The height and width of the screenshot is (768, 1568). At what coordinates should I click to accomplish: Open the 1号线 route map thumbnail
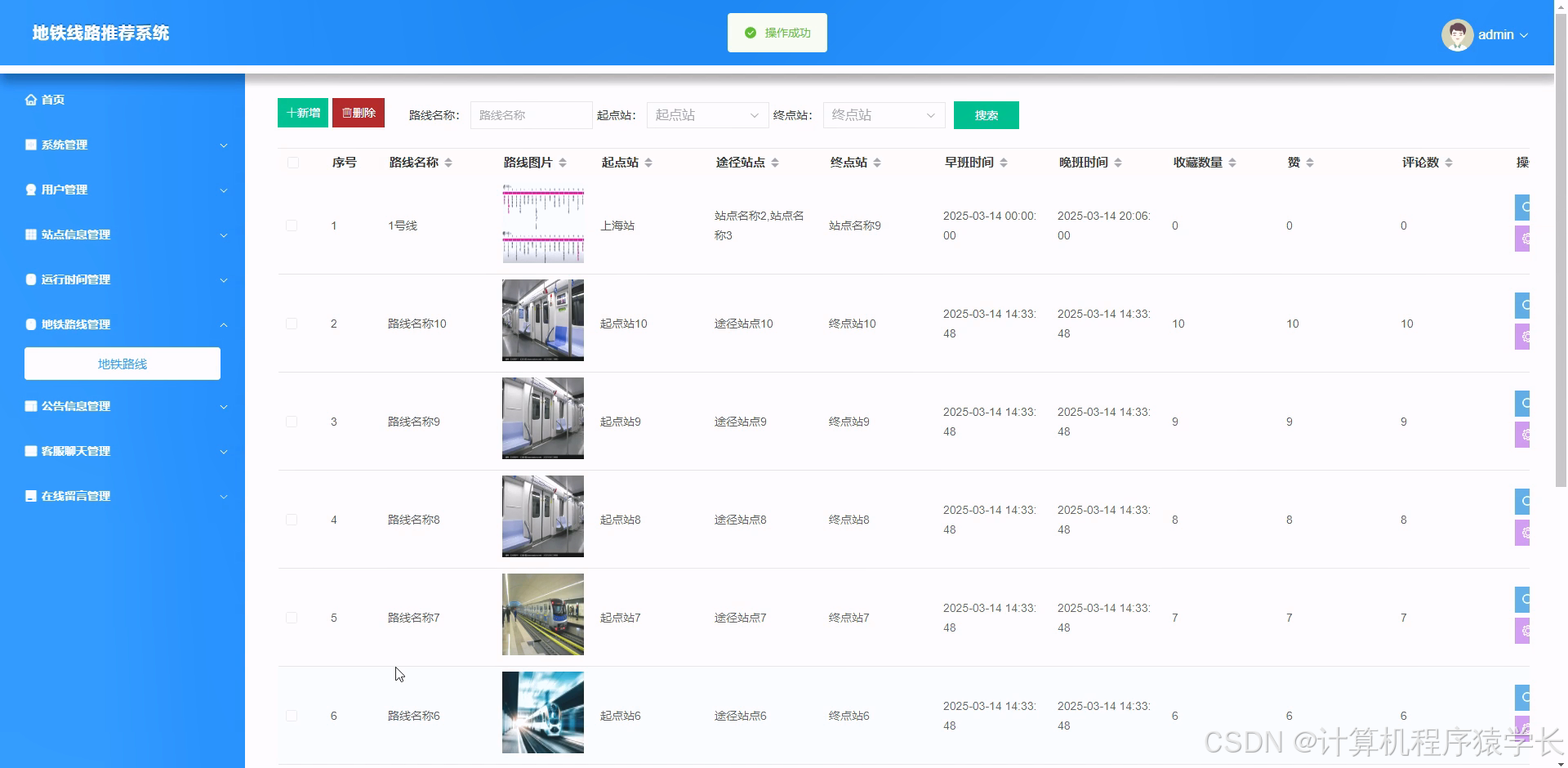coord(543,224)
